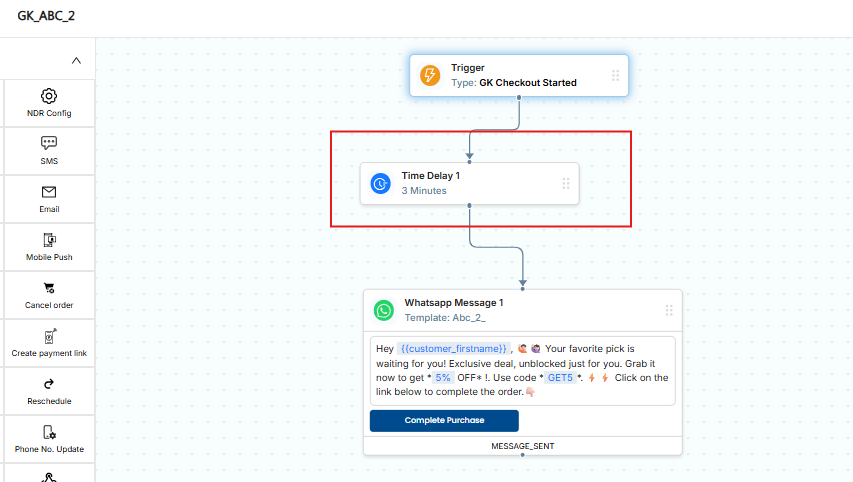Click the Mobile Push label
Image resolution: width=853 pixels, height=482 pixels.
pyautogui.click(x=49, y=257)
